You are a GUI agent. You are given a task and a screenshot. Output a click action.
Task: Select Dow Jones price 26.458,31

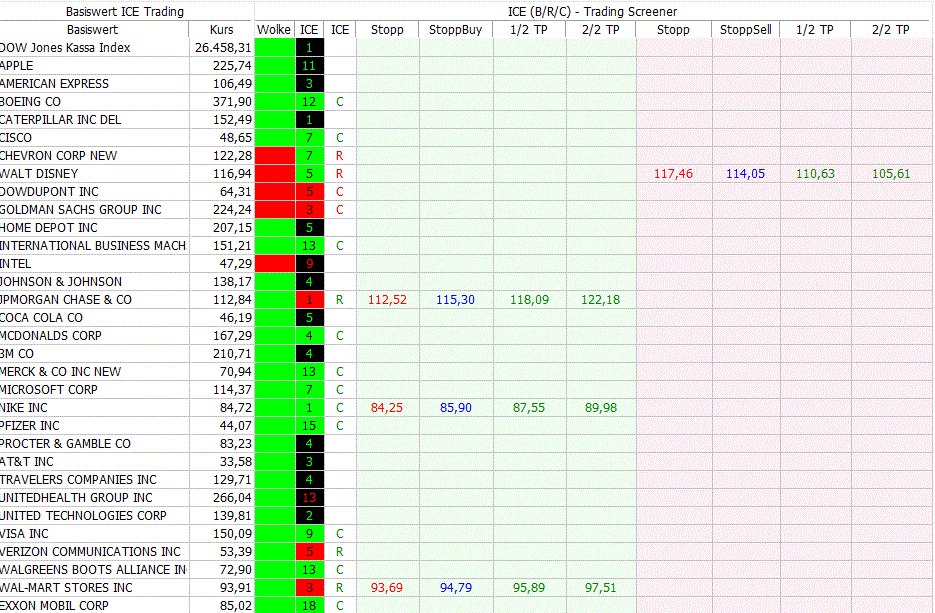[223, 48]
